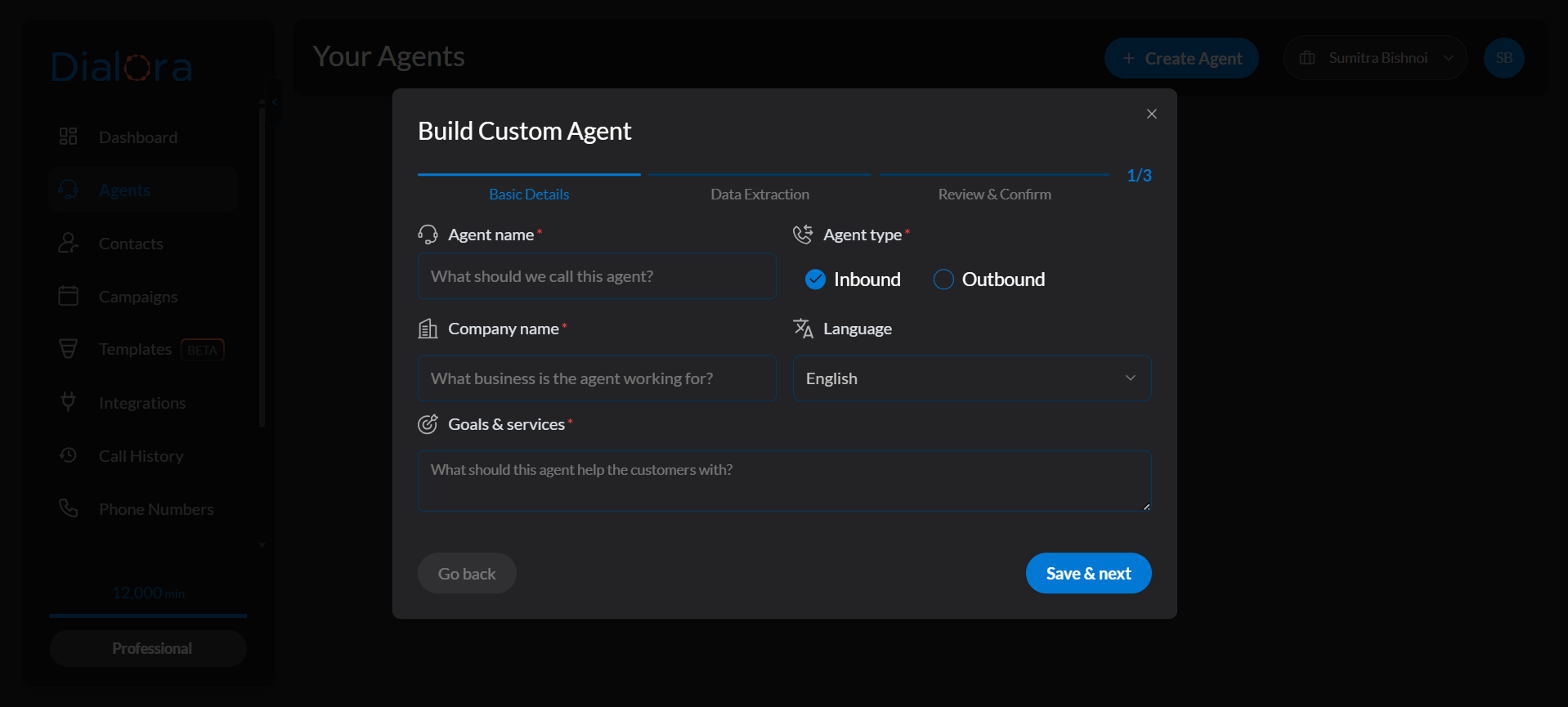Open the English language dropdown
This screenshot has width=1568, height=707.
tap(971, 378)
